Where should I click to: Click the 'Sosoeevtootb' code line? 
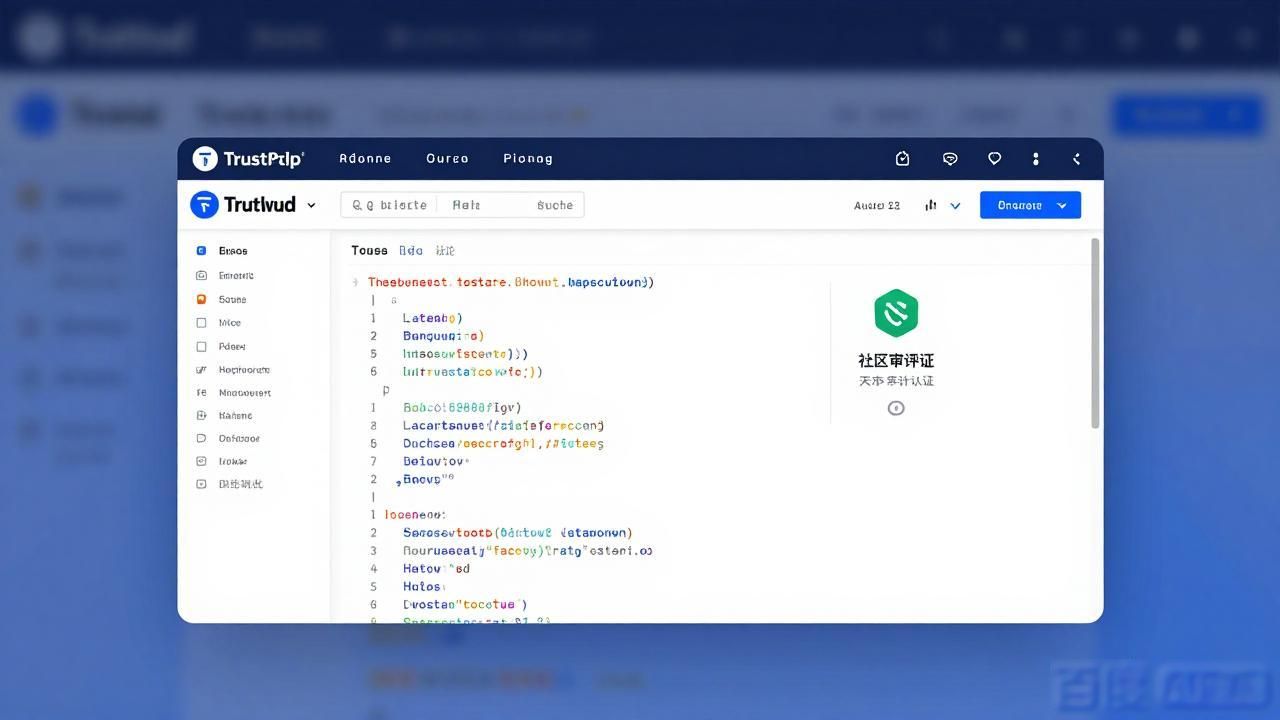point(517,533)
